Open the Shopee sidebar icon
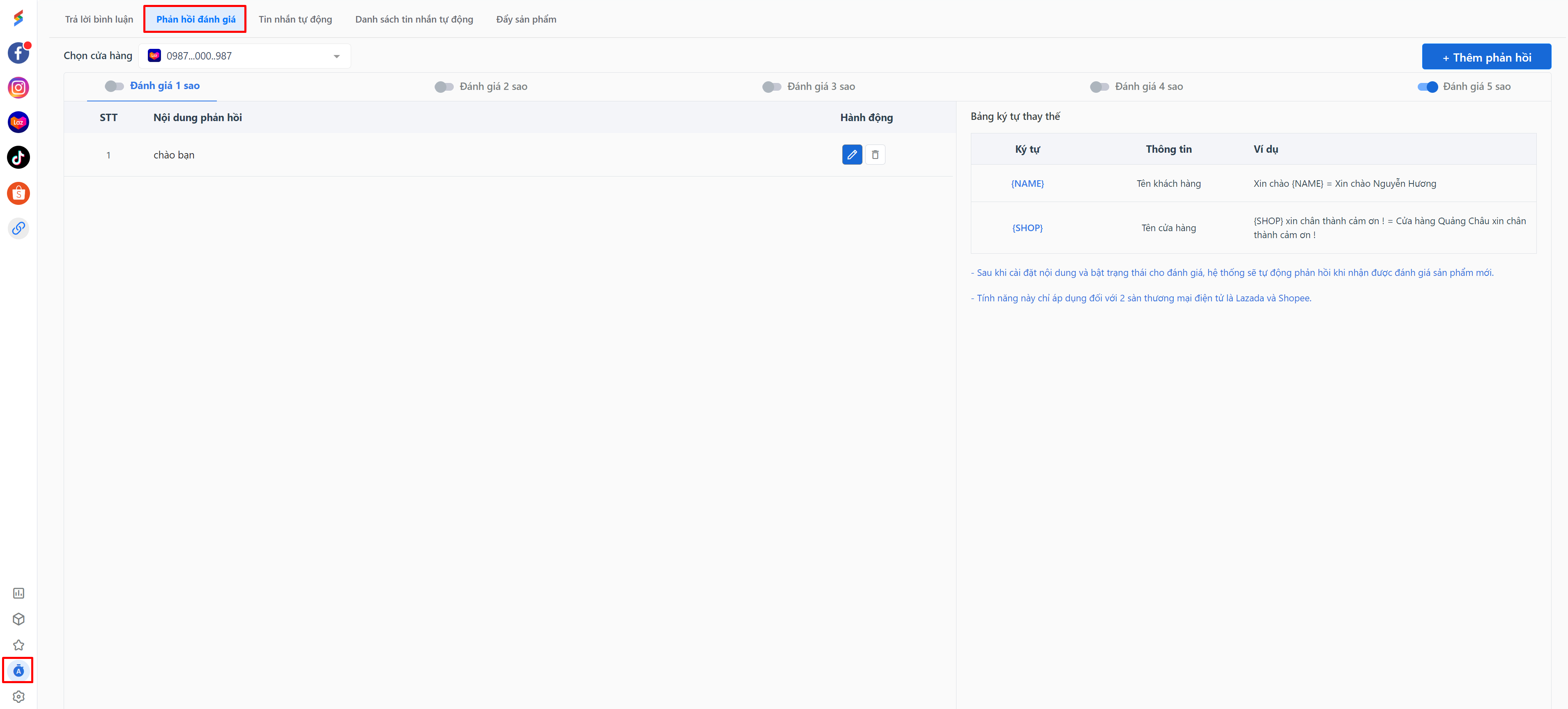1568x709 pixels. [x=18, y=193]
